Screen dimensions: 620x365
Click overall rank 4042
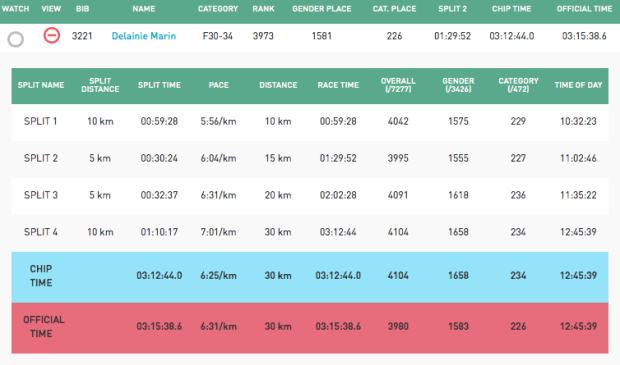pyautogui.click(x=398, y=121)
